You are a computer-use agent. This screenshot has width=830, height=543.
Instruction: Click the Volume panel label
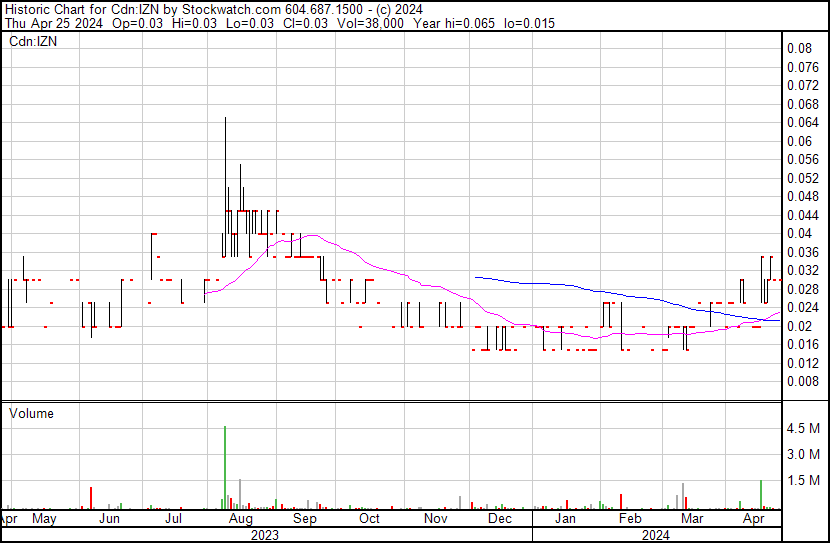(31, 413)
